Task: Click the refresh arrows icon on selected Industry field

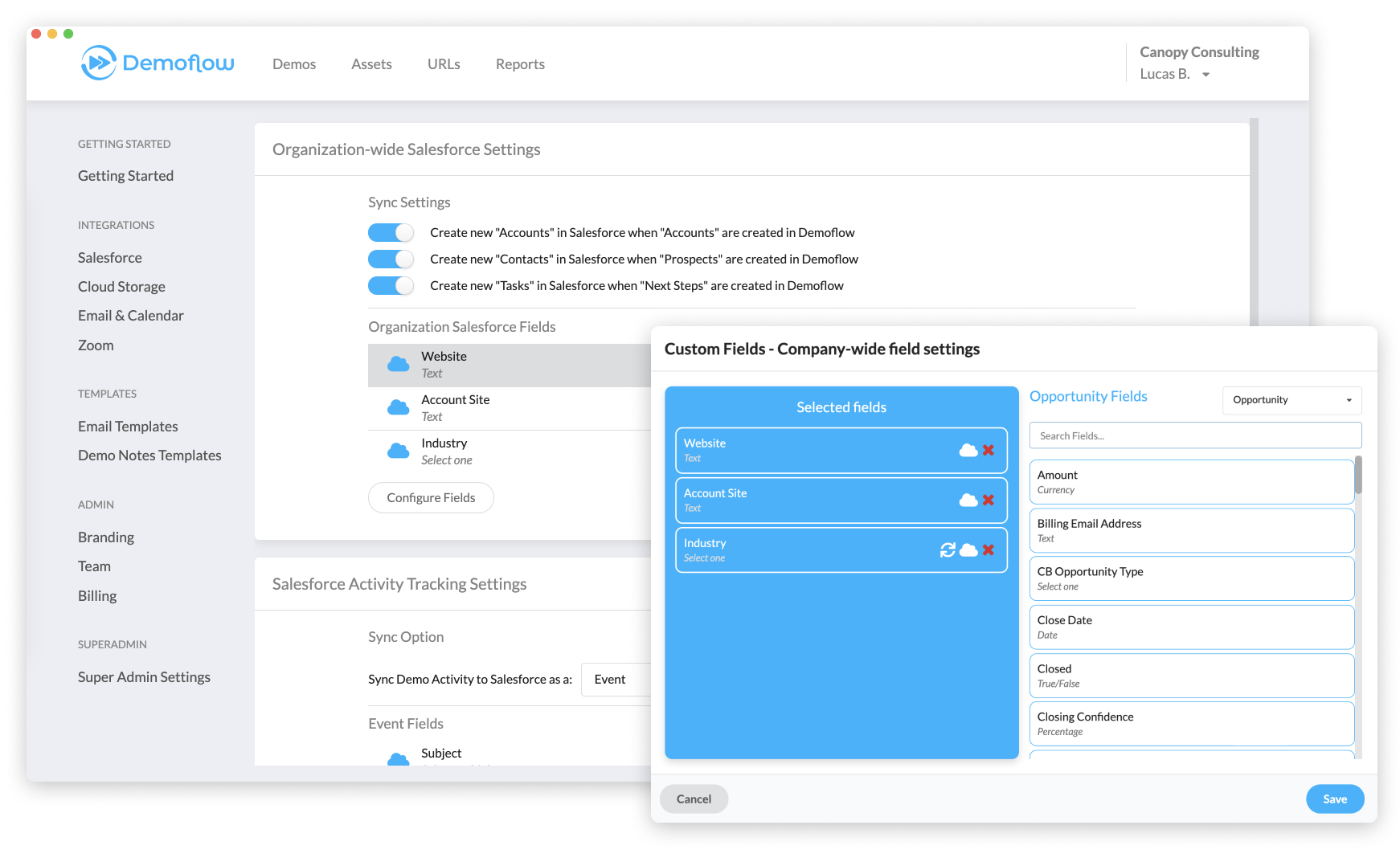Action: click(x=948, y=549)
